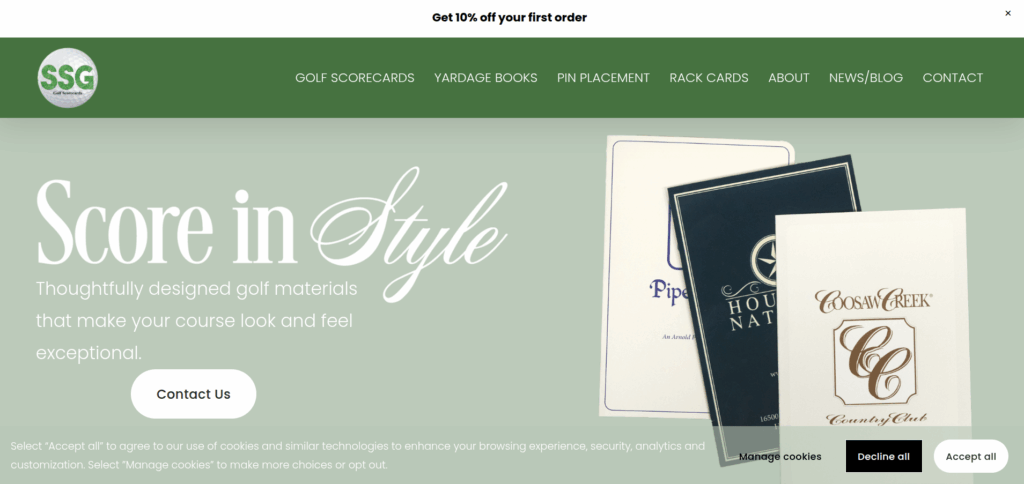Open the Golf Scorecards menu item
Viewport: 1024px width, 484px height.
(x=355, y=78)
